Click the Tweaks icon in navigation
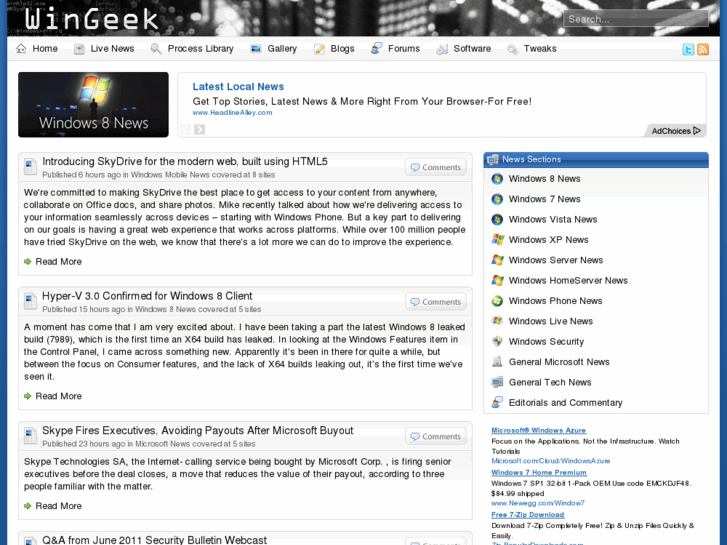Image resolution: width=727 pixels, height=545 pixels. pyautogui.click(x=512, y=49)
